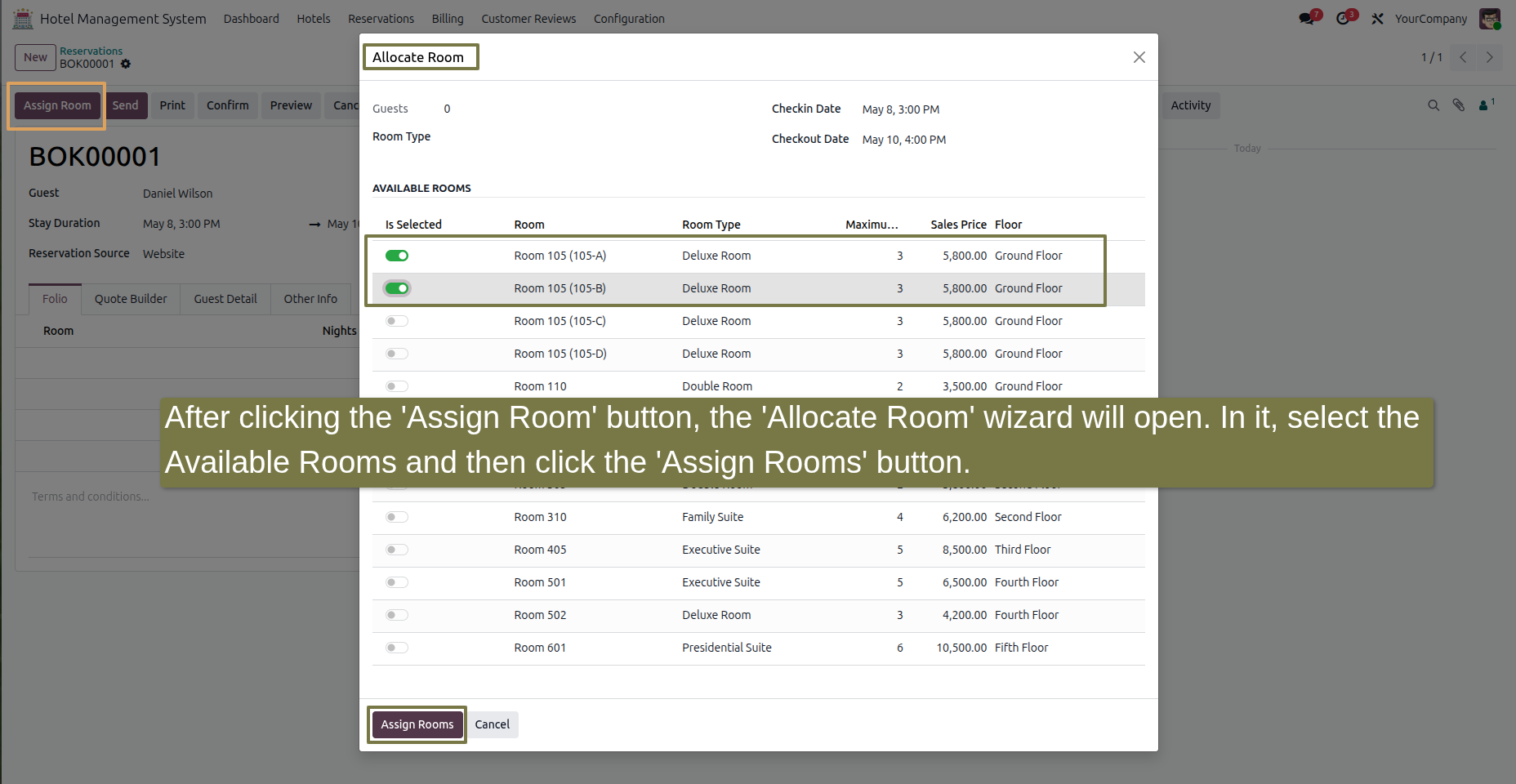1516x784 pixels.
Task: Open the Configuration menu
Action: pyautogui.click(x=629, y=19)
